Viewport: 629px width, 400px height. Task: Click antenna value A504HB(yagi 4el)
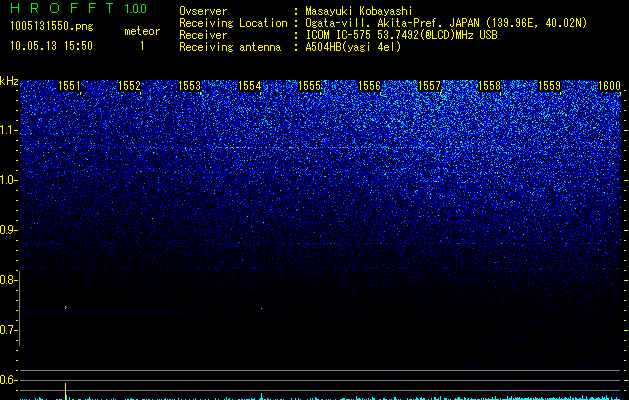(x=353, y=47)
